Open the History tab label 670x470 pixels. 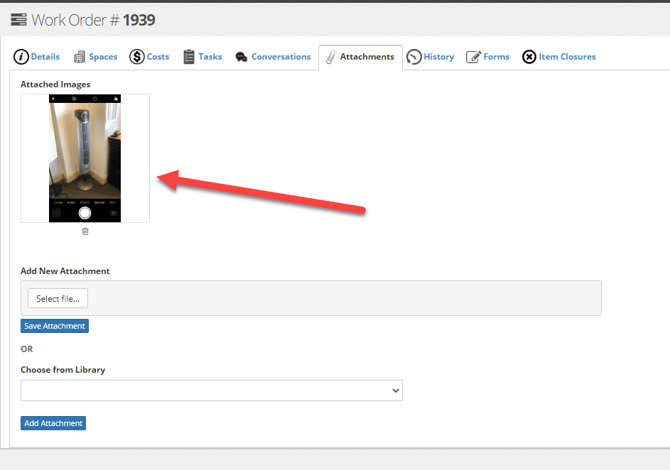pos(439,57)
